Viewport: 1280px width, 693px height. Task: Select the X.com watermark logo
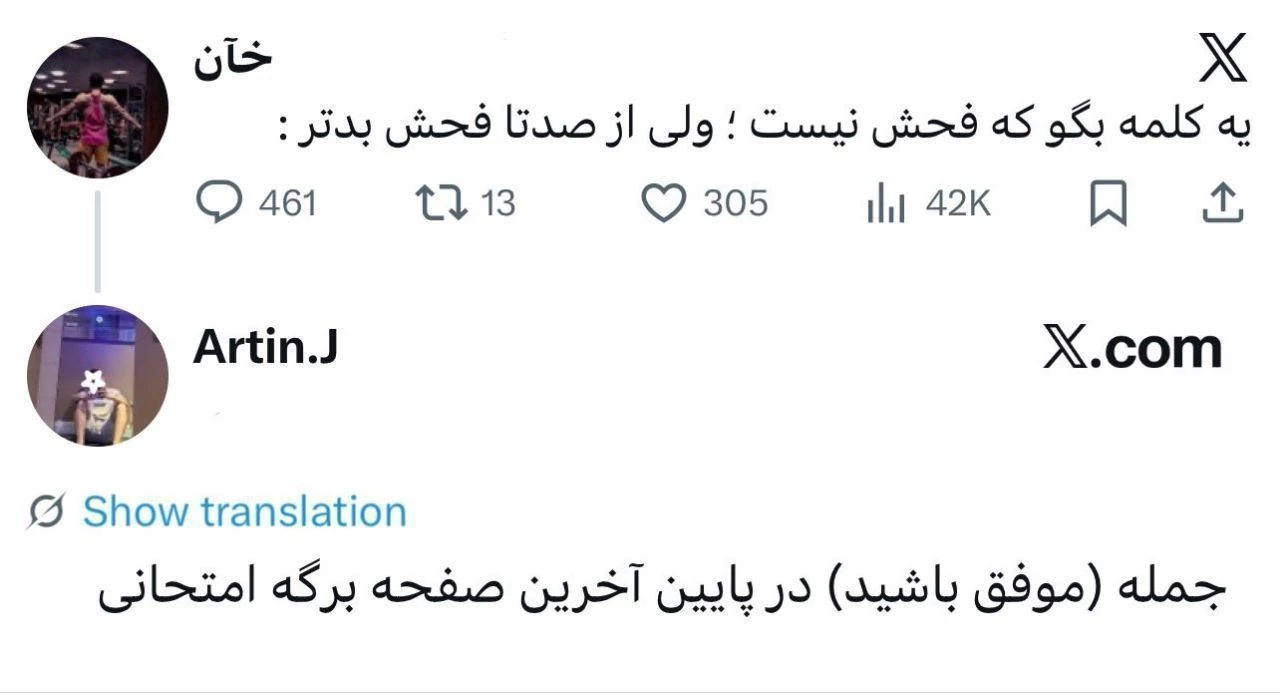tap(1131, 347)
